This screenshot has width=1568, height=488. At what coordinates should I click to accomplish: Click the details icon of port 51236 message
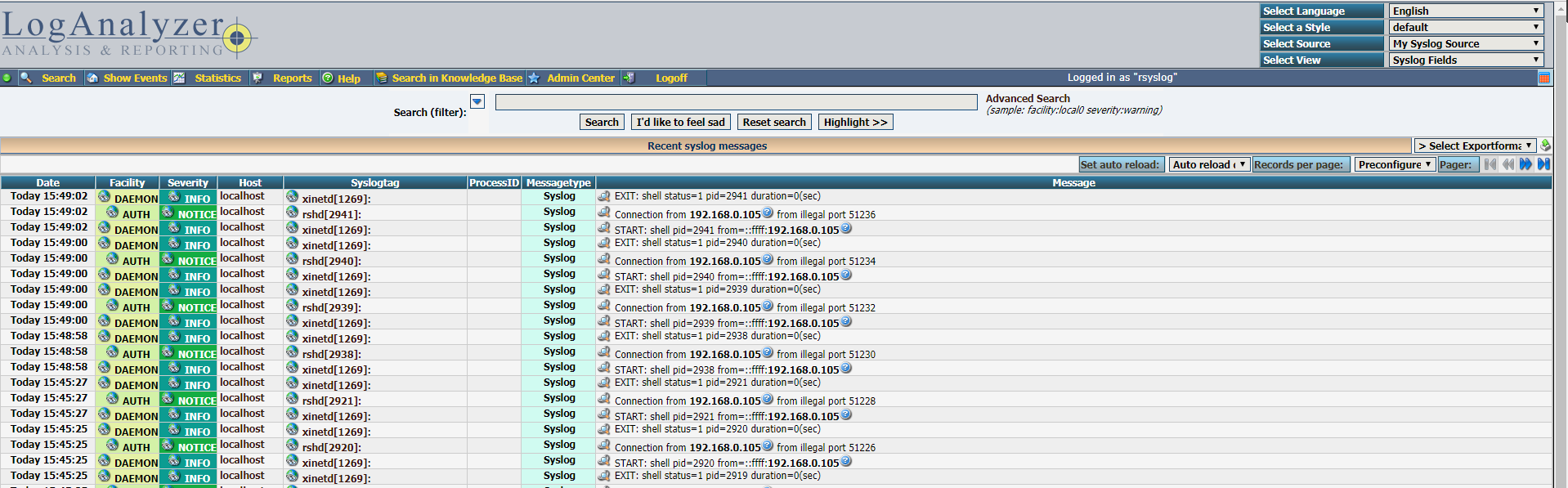[x=604, y=212]
